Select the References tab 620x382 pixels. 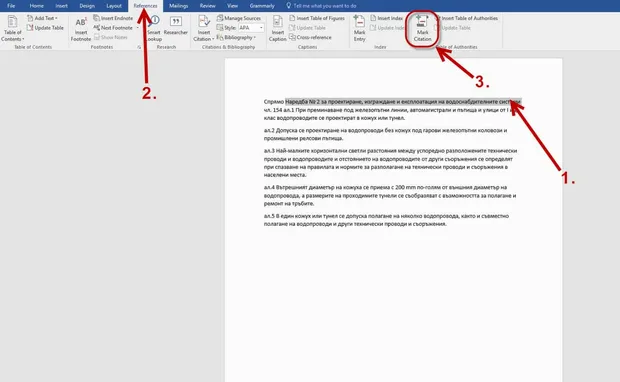click(x=145, y=6)
